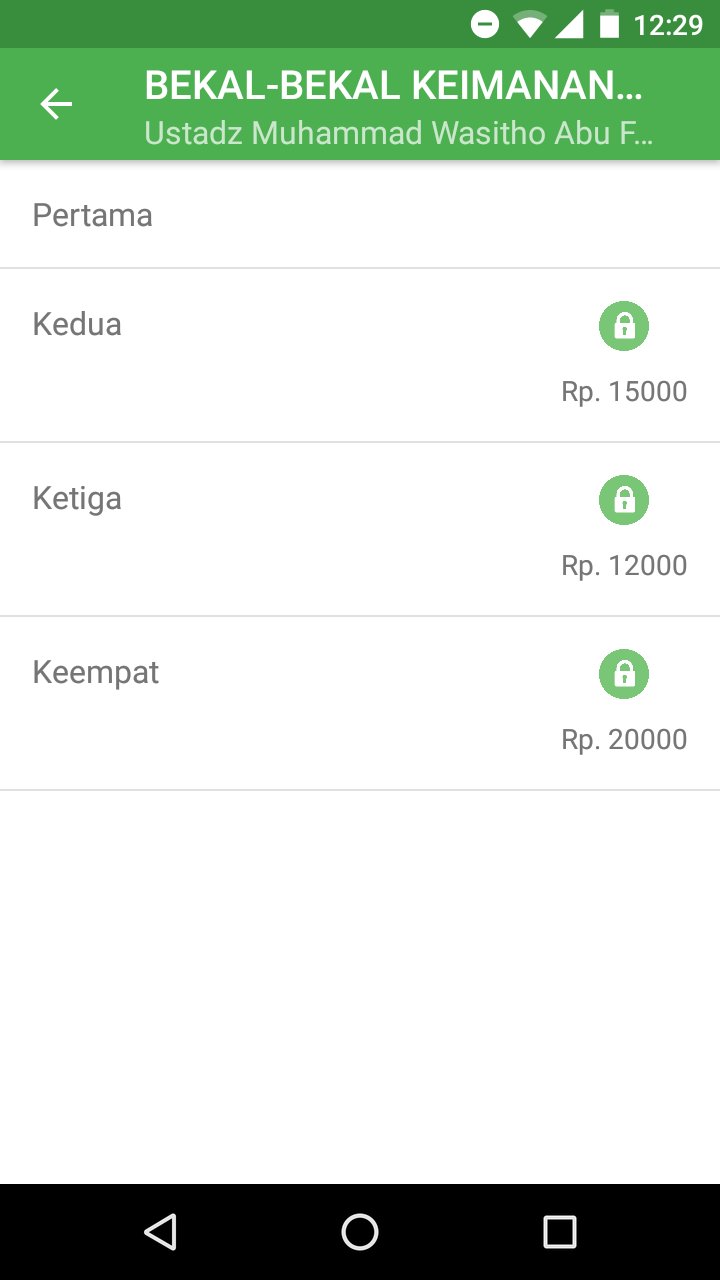Tap the Ustadz Muhammad Wasitho subtitle
This screenshot has width=720, height=1280.
point(398,133)
